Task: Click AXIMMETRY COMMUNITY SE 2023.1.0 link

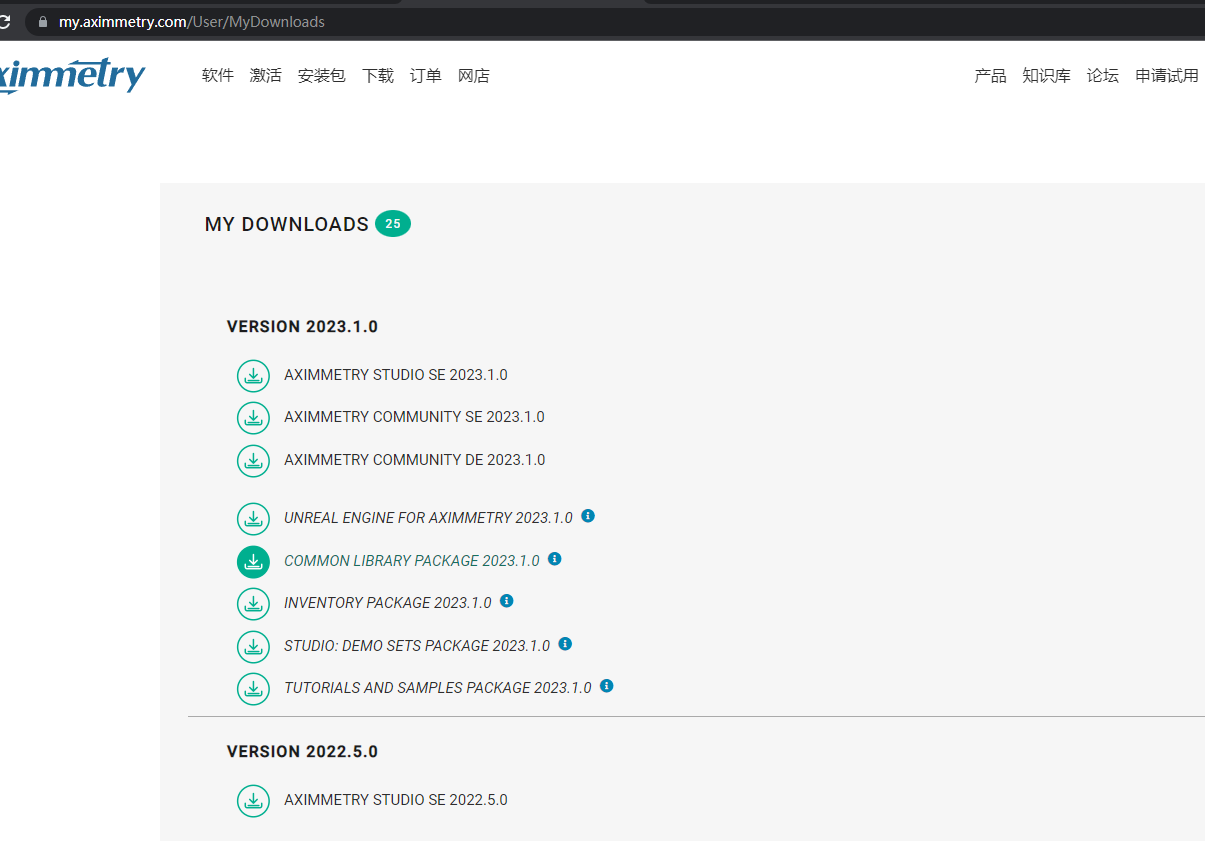Action: click(414, 417)
